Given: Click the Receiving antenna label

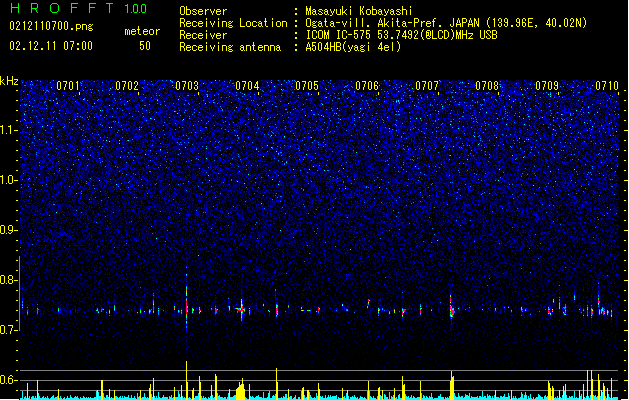Looking at the screenshot, I should 230,47.
